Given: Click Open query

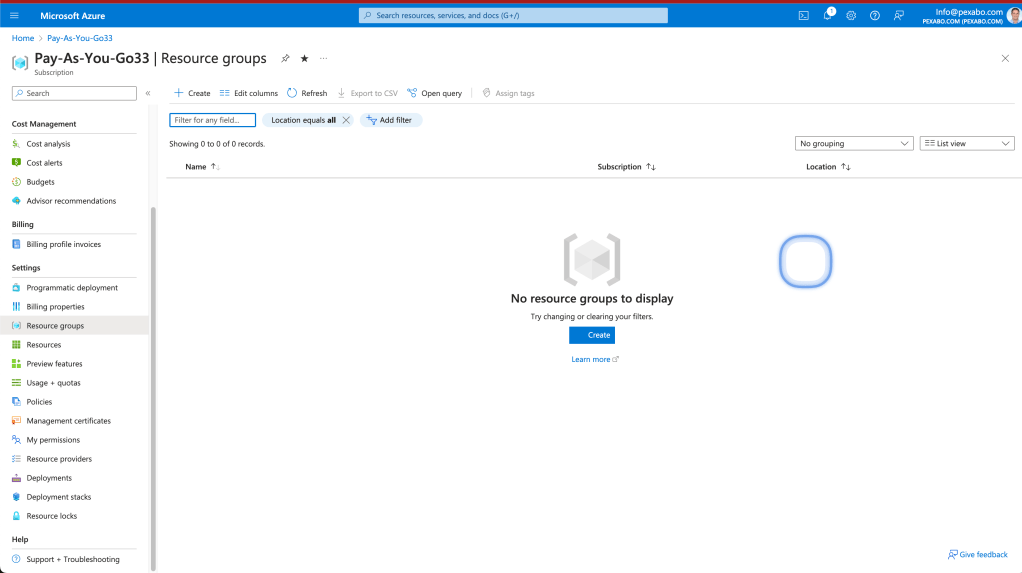Looking at the screenshot, I should point(435,93).
